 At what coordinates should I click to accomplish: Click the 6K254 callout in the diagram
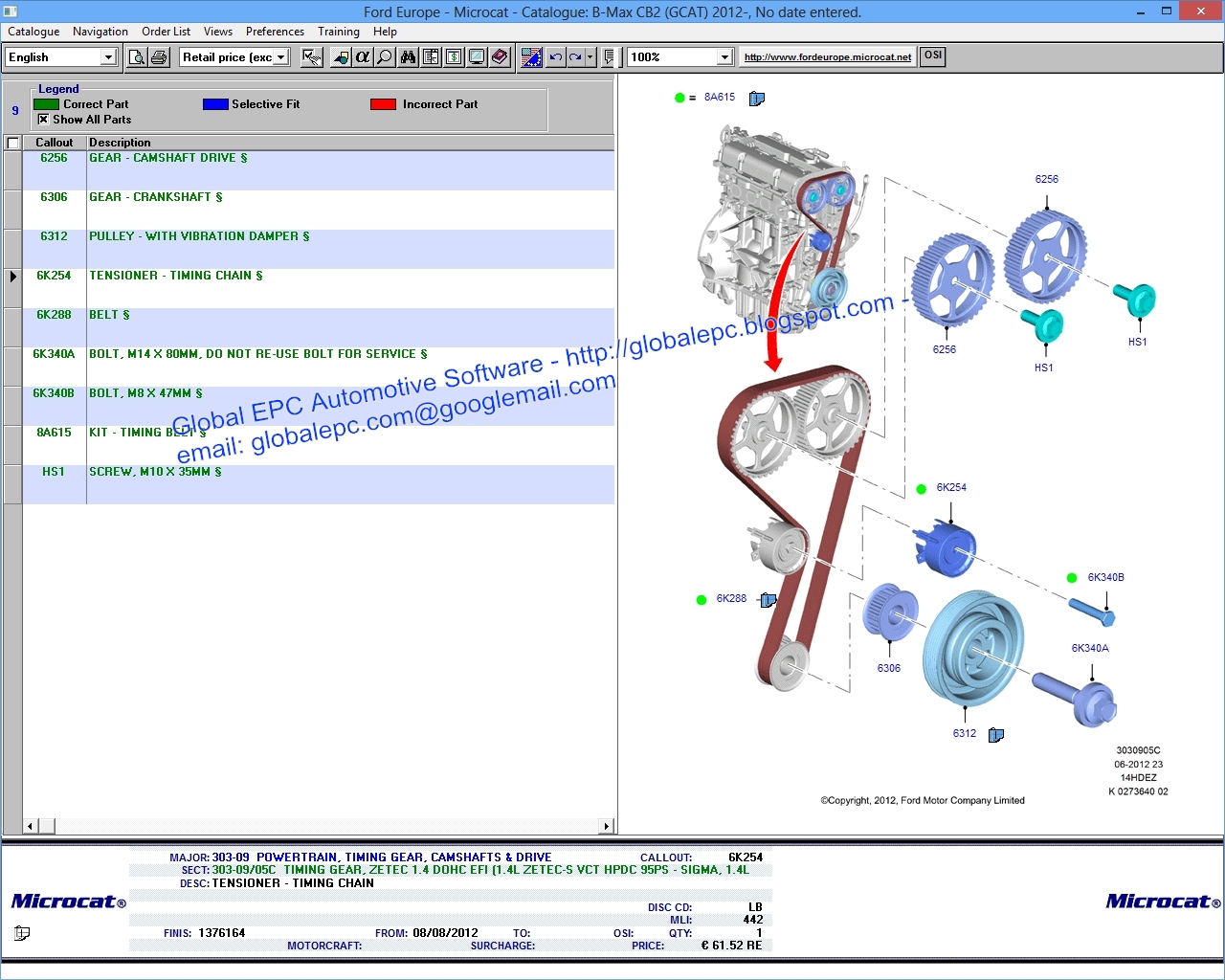(951, 488)
